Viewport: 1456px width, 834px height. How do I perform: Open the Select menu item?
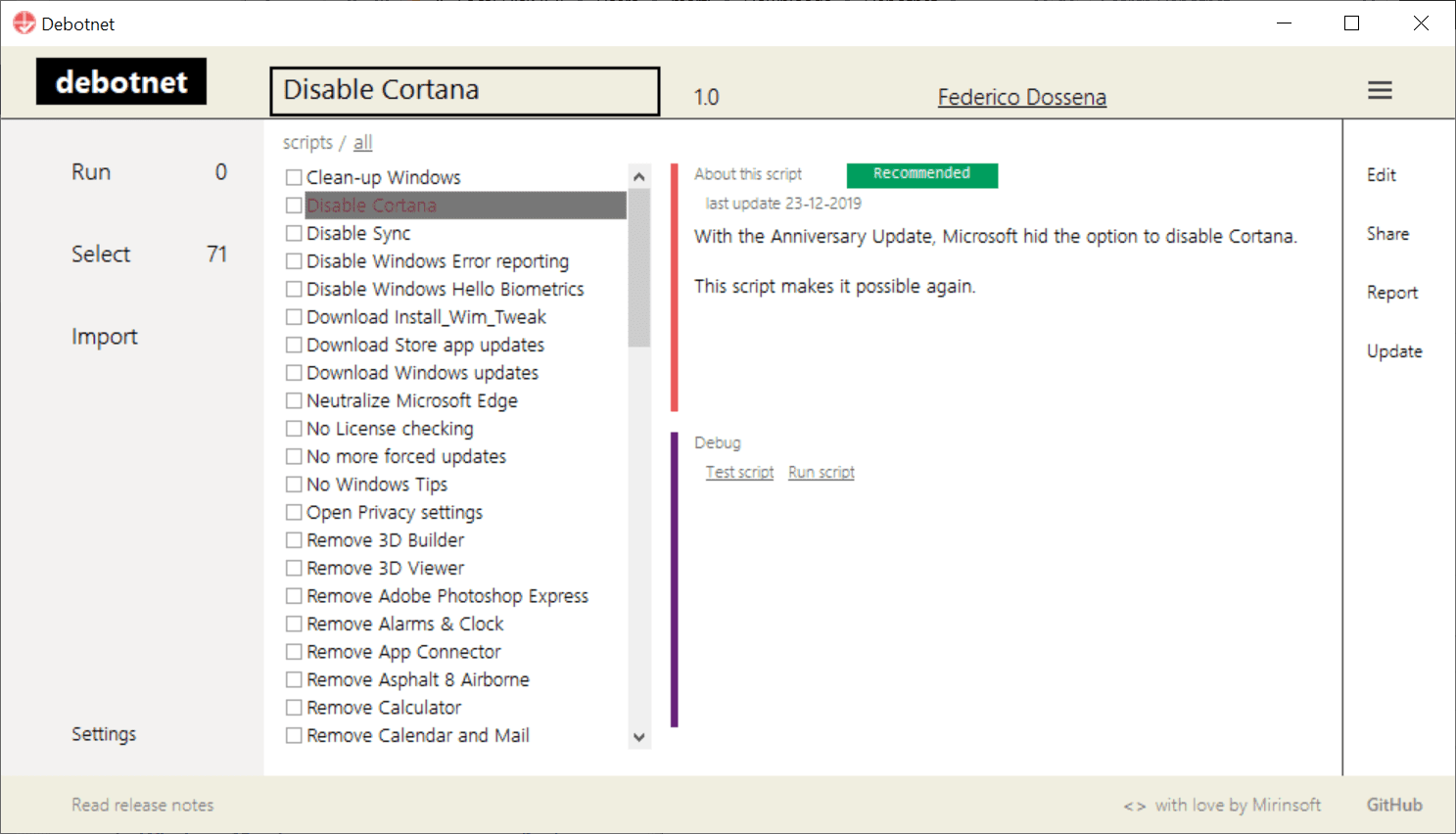101,255
